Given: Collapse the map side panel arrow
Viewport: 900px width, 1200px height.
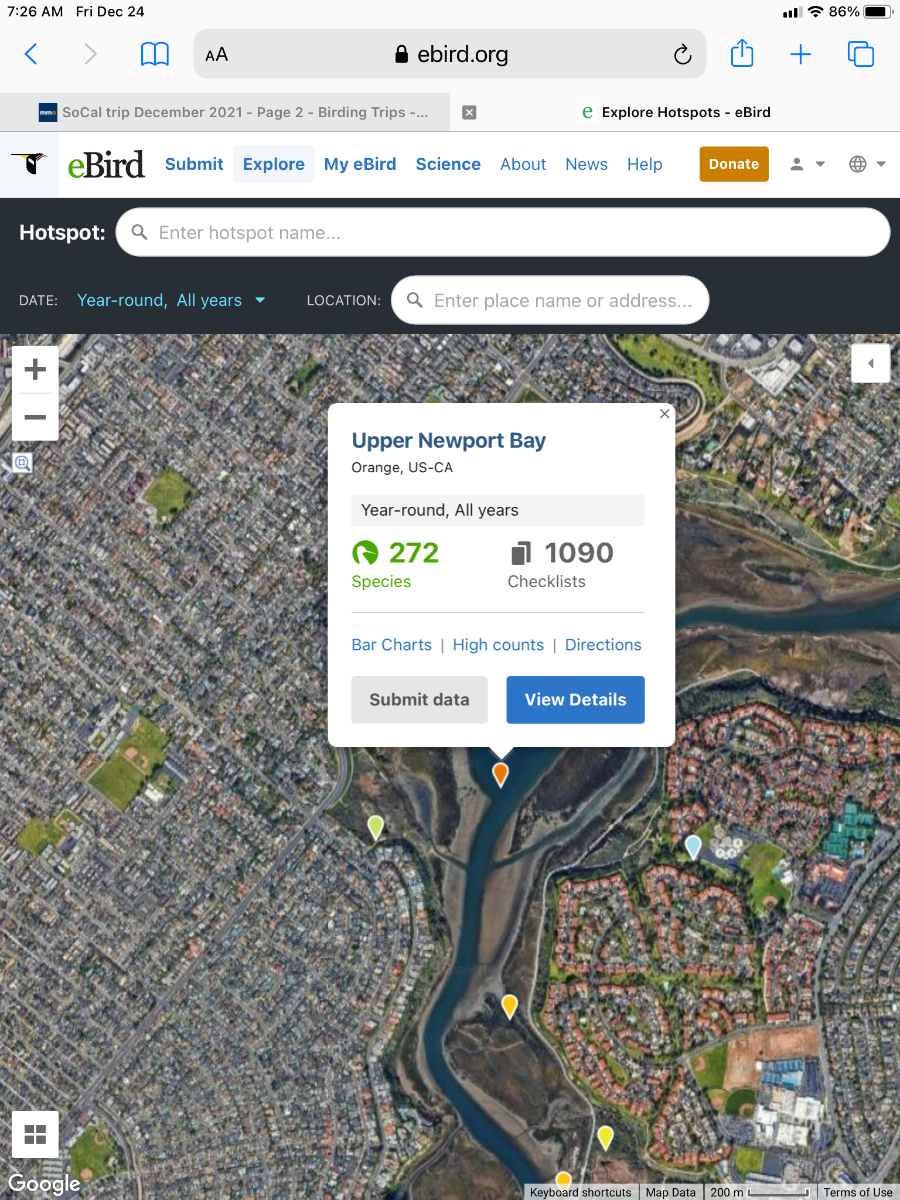Looking at the screenshot, I should pyautogui.click(x=870, y=363).
